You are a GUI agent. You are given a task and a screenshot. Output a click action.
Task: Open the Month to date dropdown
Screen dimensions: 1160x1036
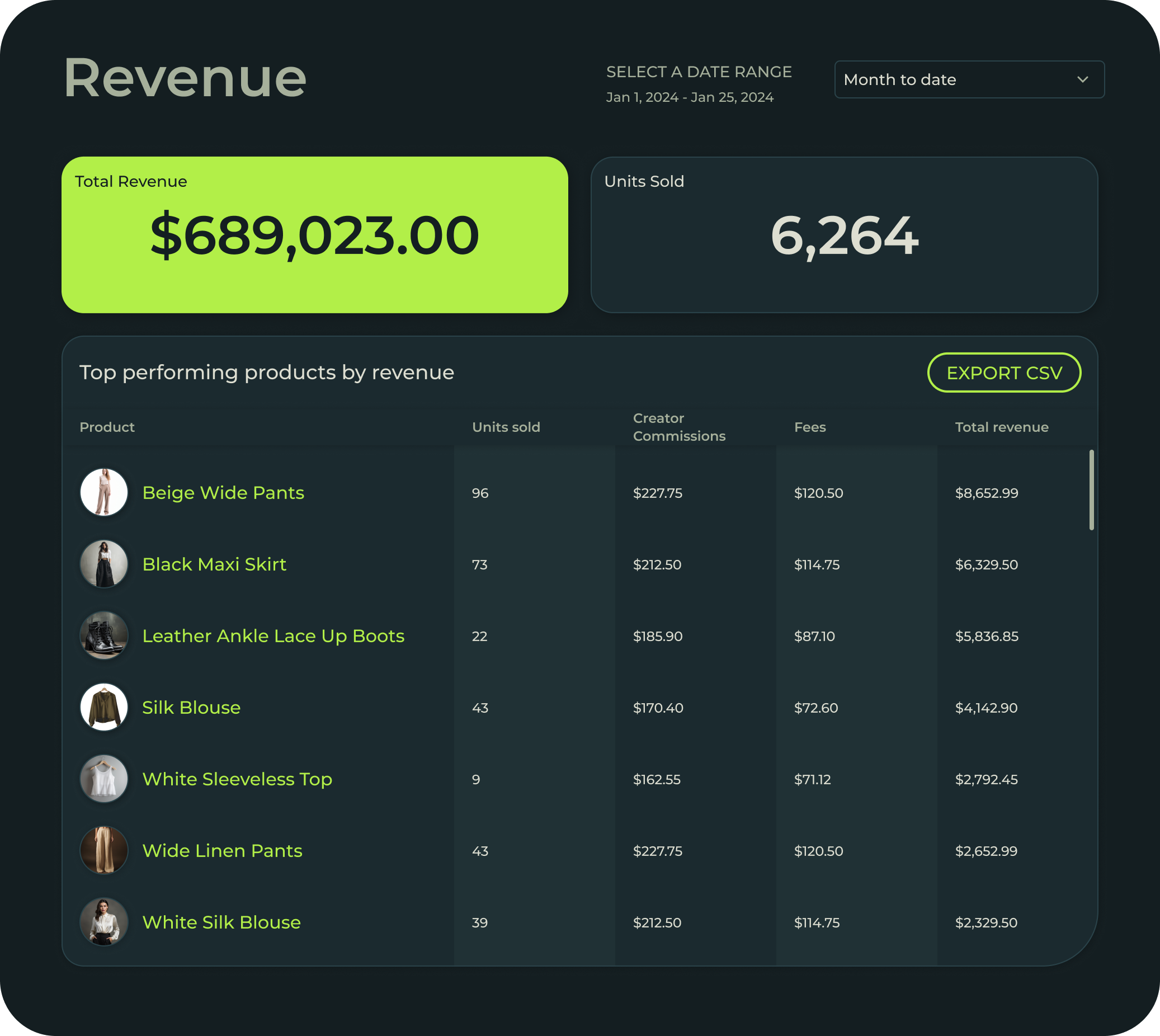click(968, 79)
